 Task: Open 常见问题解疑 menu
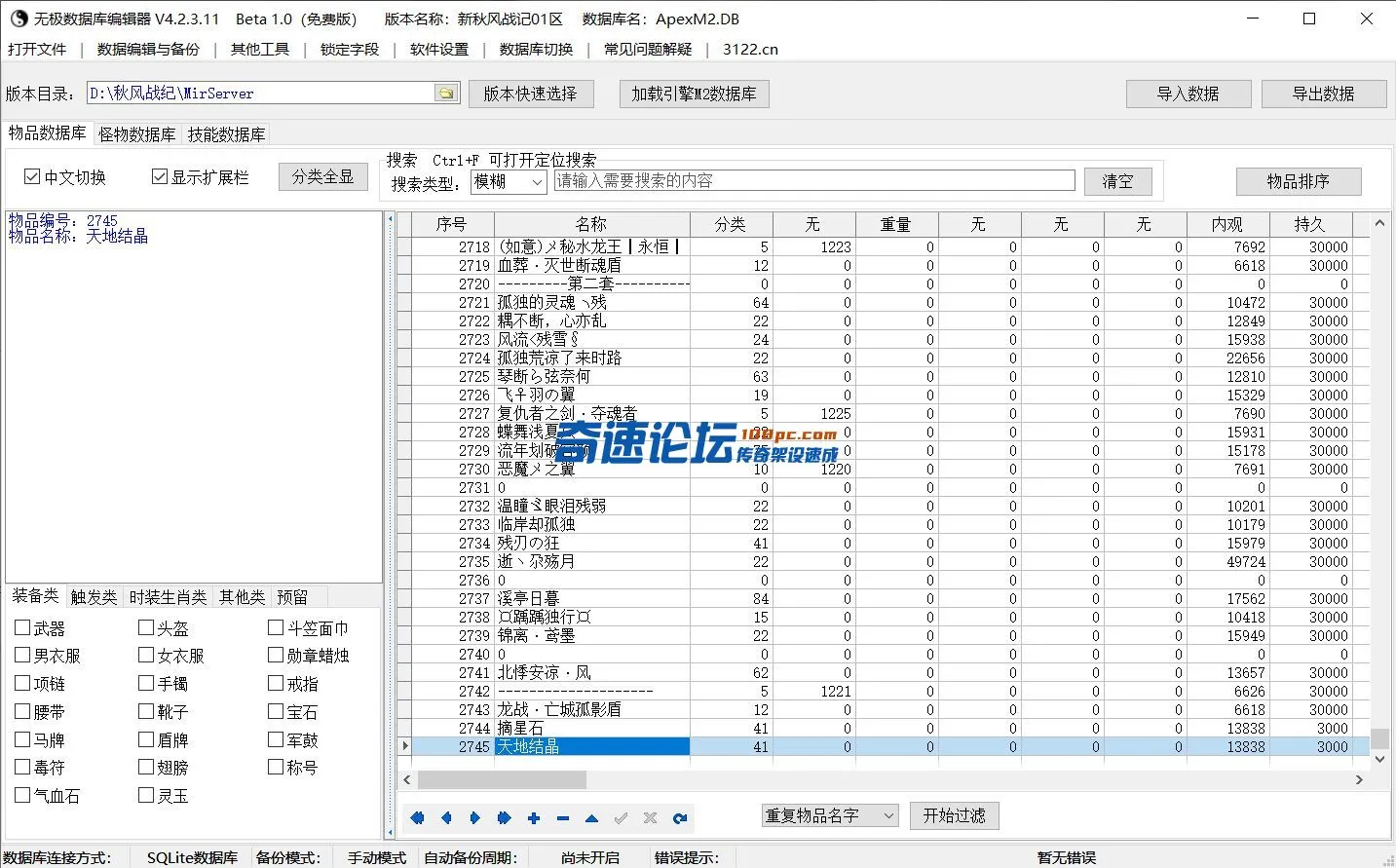point(649,49)
